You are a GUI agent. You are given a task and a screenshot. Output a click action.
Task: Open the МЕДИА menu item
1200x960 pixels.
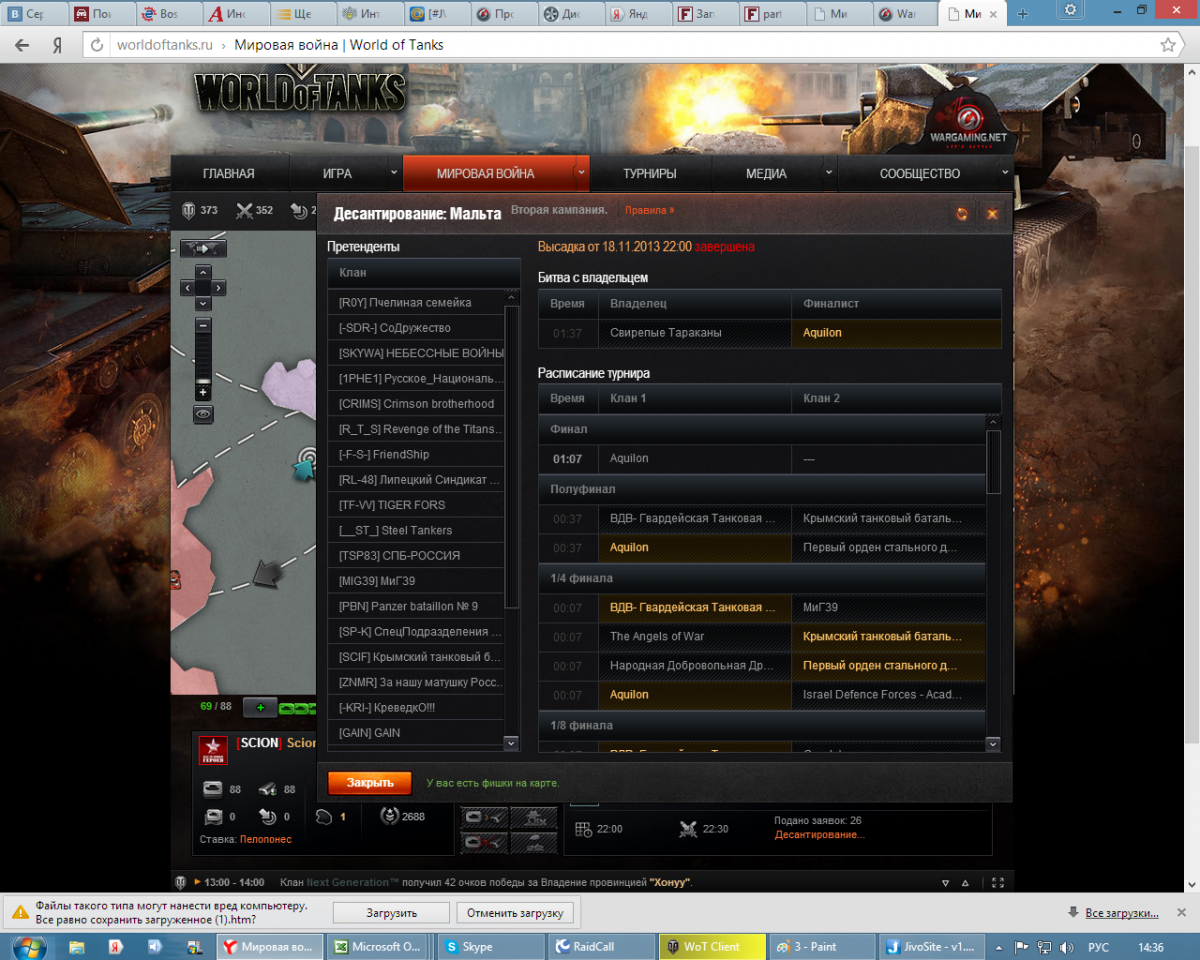(766, 173)
